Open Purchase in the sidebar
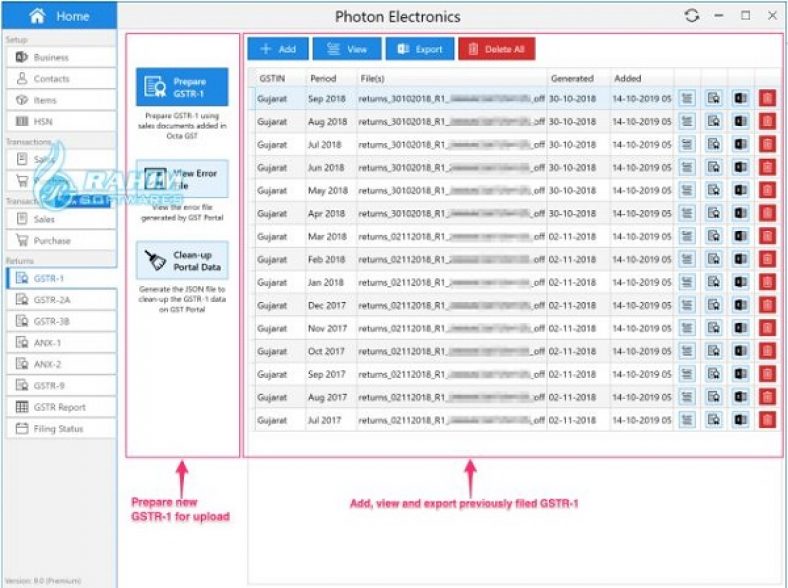The width and height of the screenshot is (788, 588). click(x=61, y=240)
